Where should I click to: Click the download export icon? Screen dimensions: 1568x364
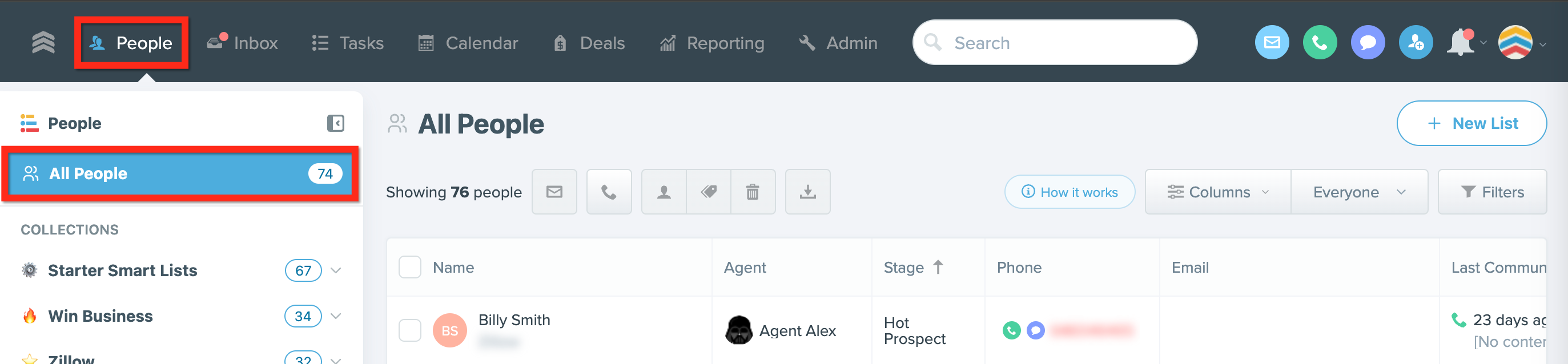pyautogui.click(x=808, y=192)
